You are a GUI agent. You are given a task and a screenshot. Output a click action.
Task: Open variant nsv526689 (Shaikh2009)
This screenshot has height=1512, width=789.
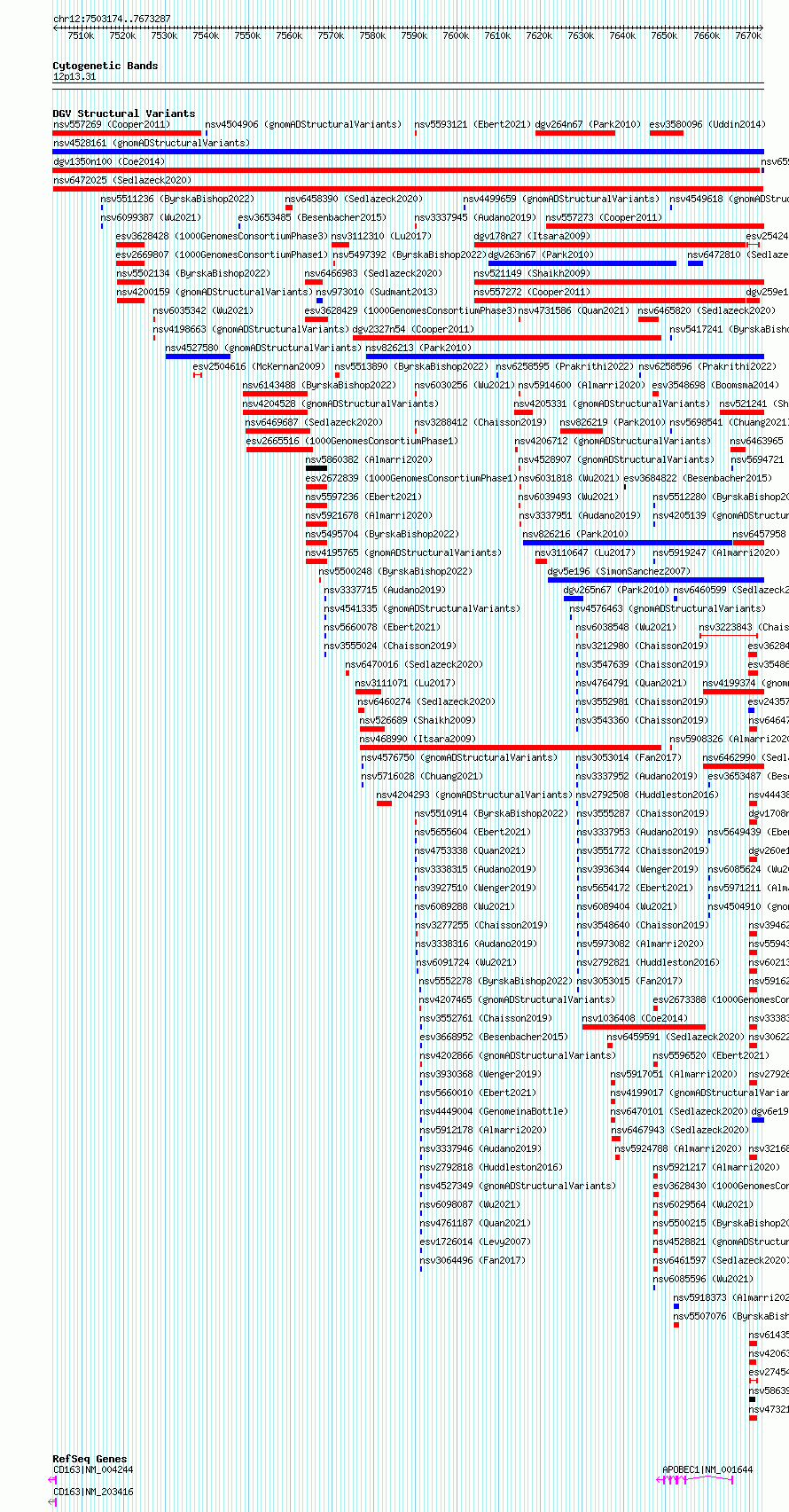418,720
